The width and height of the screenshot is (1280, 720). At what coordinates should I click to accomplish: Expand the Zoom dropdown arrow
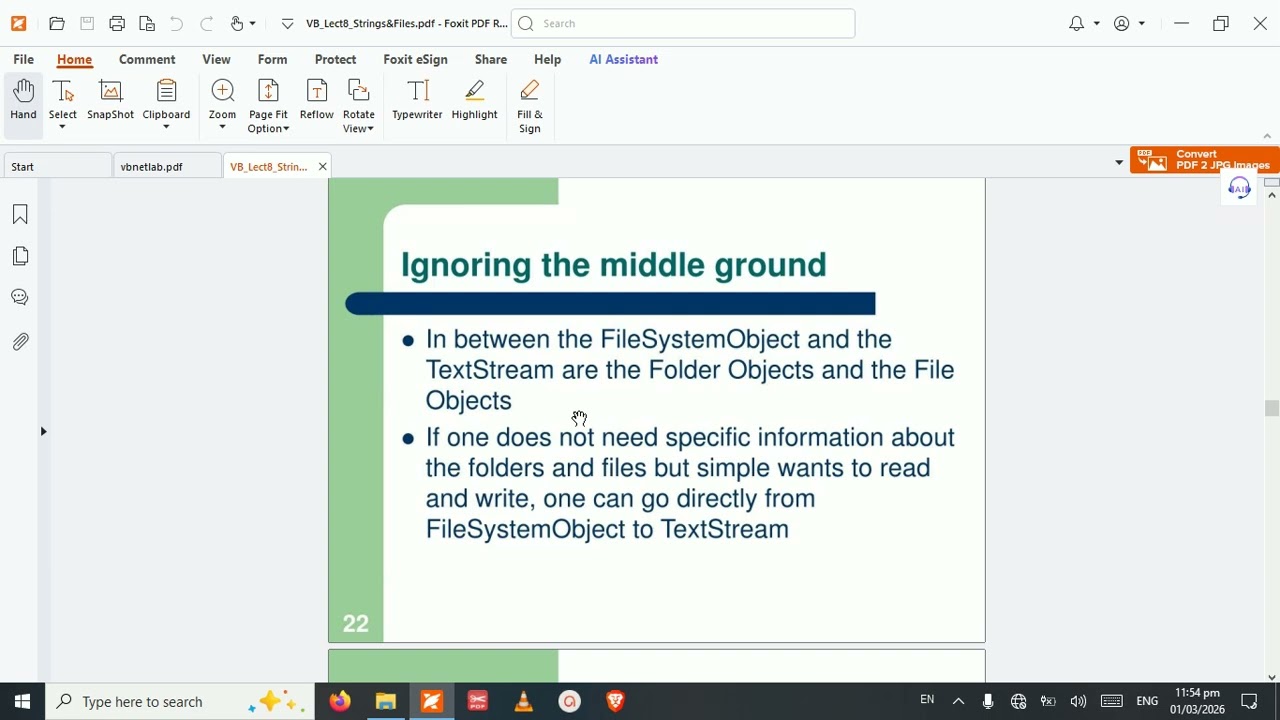coord(222,128)
